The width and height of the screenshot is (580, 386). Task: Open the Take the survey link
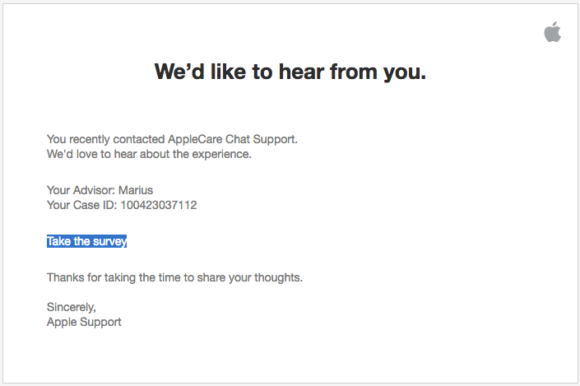[87, 241]
